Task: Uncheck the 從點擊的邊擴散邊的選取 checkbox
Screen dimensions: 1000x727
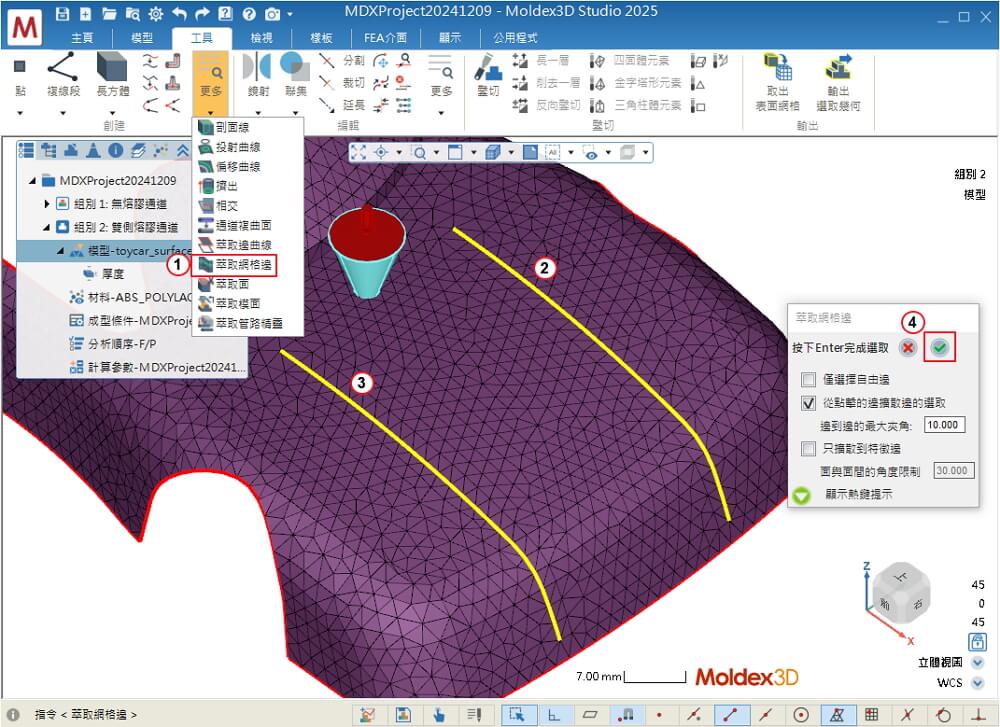Action: pyautogui.click(x=808, y=403)
